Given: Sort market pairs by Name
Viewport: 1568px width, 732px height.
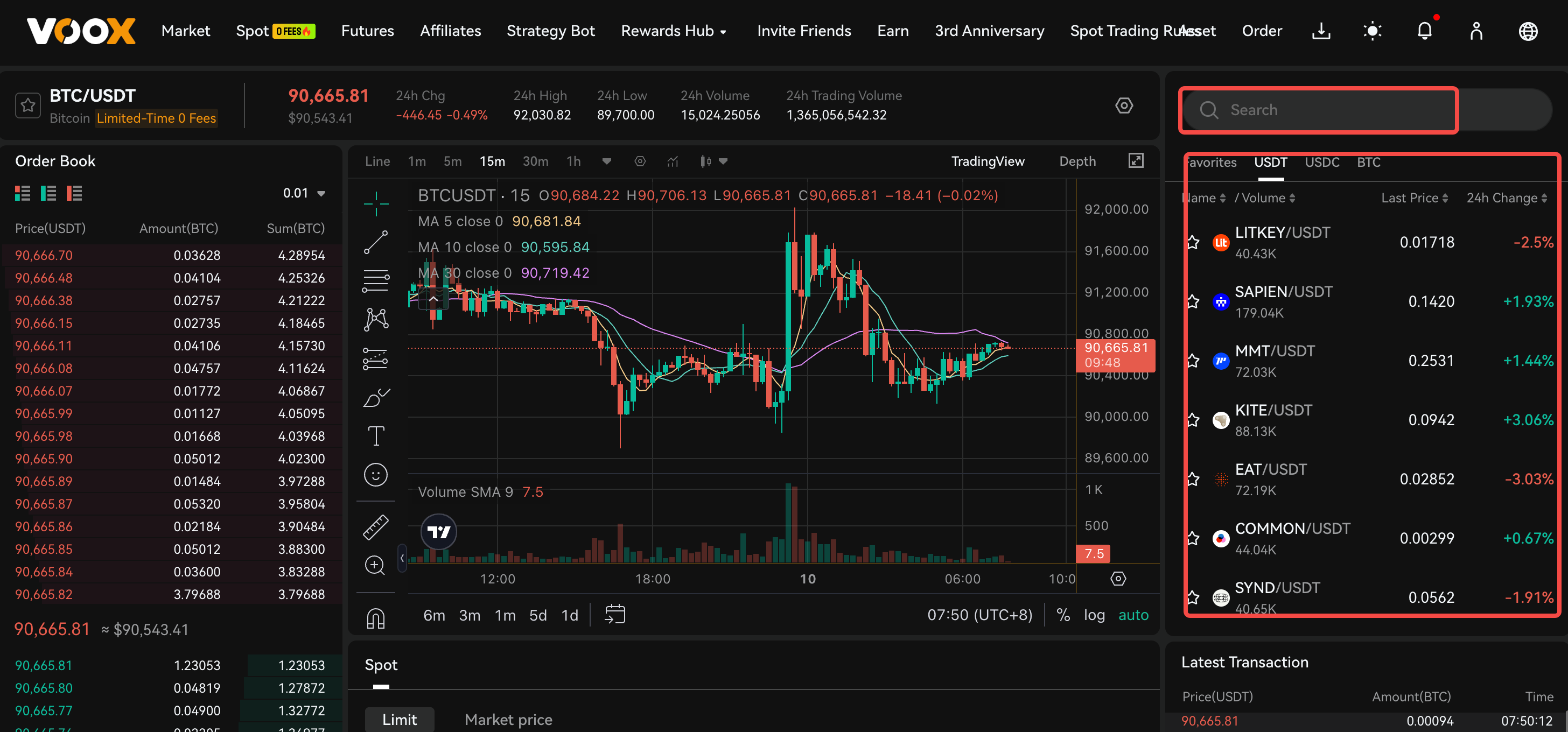Looking at the screenshot, I should click(1203, 199).
